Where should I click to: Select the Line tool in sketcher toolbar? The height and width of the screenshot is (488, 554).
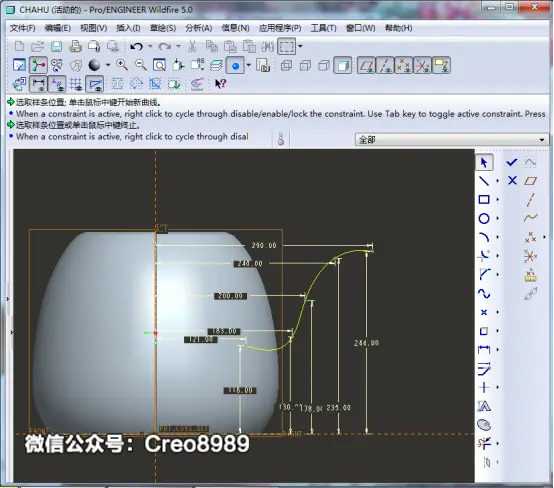point(484,181)
